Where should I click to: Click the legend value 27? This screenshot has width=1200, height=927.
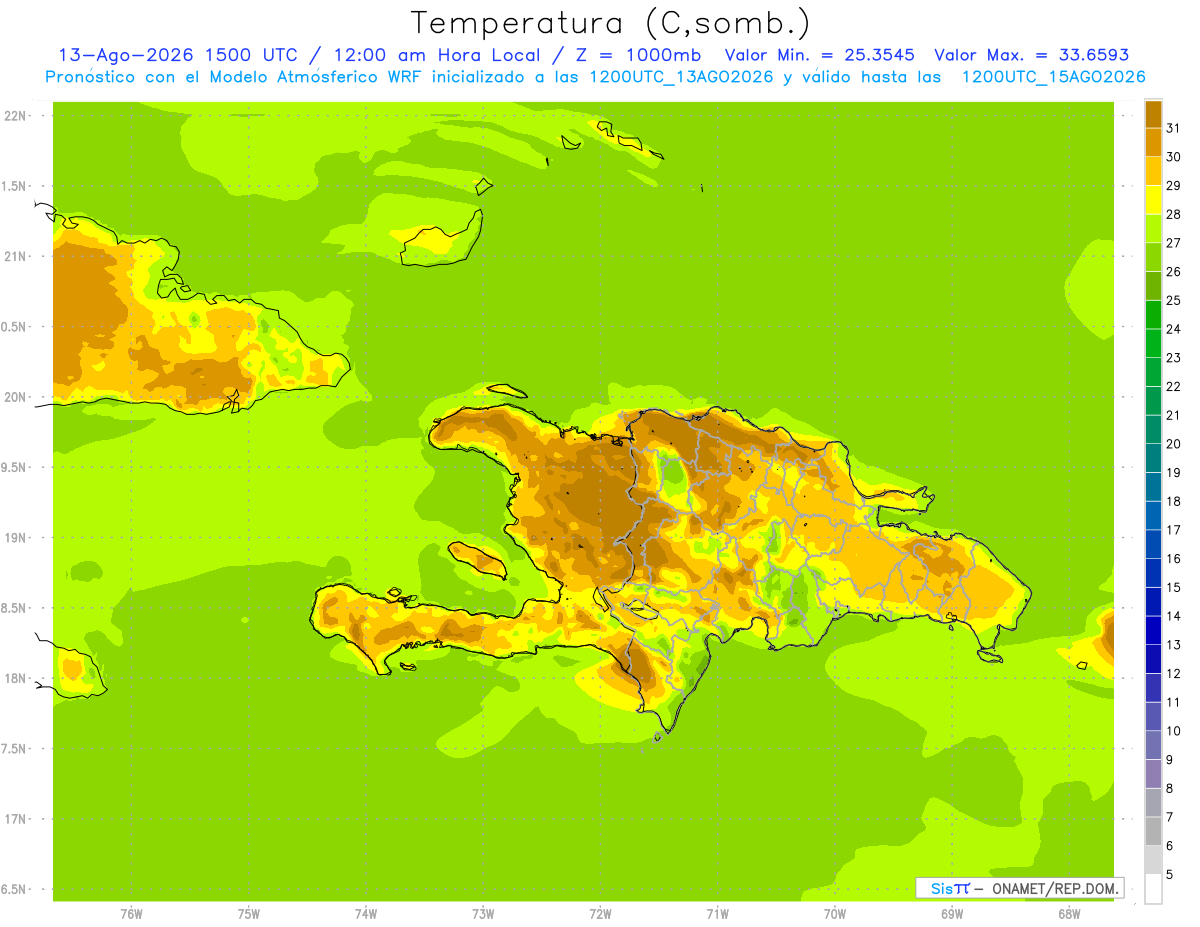click(x=1173, y=243)
